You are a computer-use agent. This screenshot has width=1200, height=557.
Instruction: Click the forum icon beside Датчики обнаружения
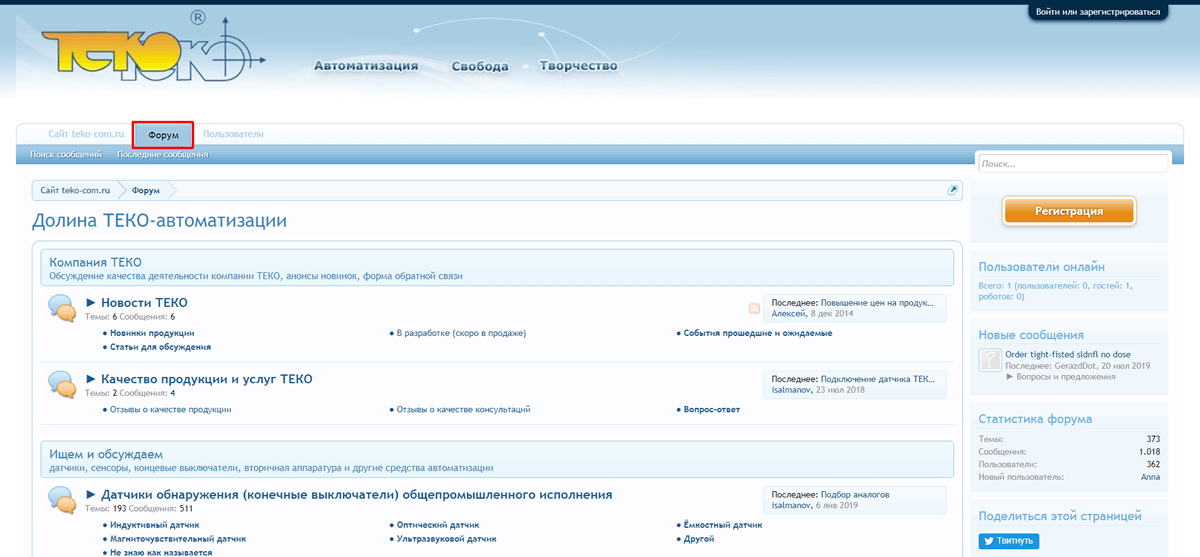[62, 500]
